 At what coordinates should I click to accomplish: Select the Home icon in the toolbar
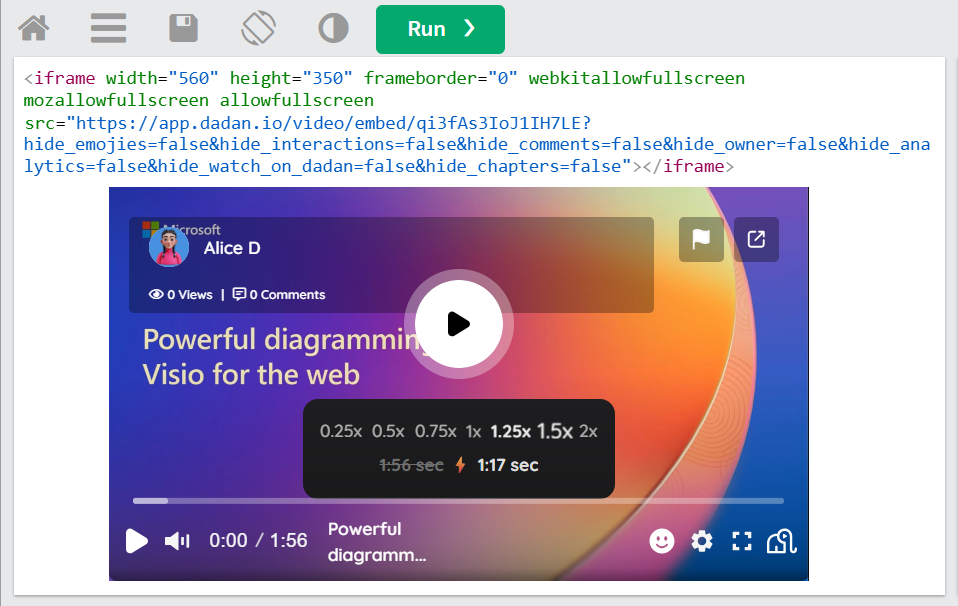[33, 28]
